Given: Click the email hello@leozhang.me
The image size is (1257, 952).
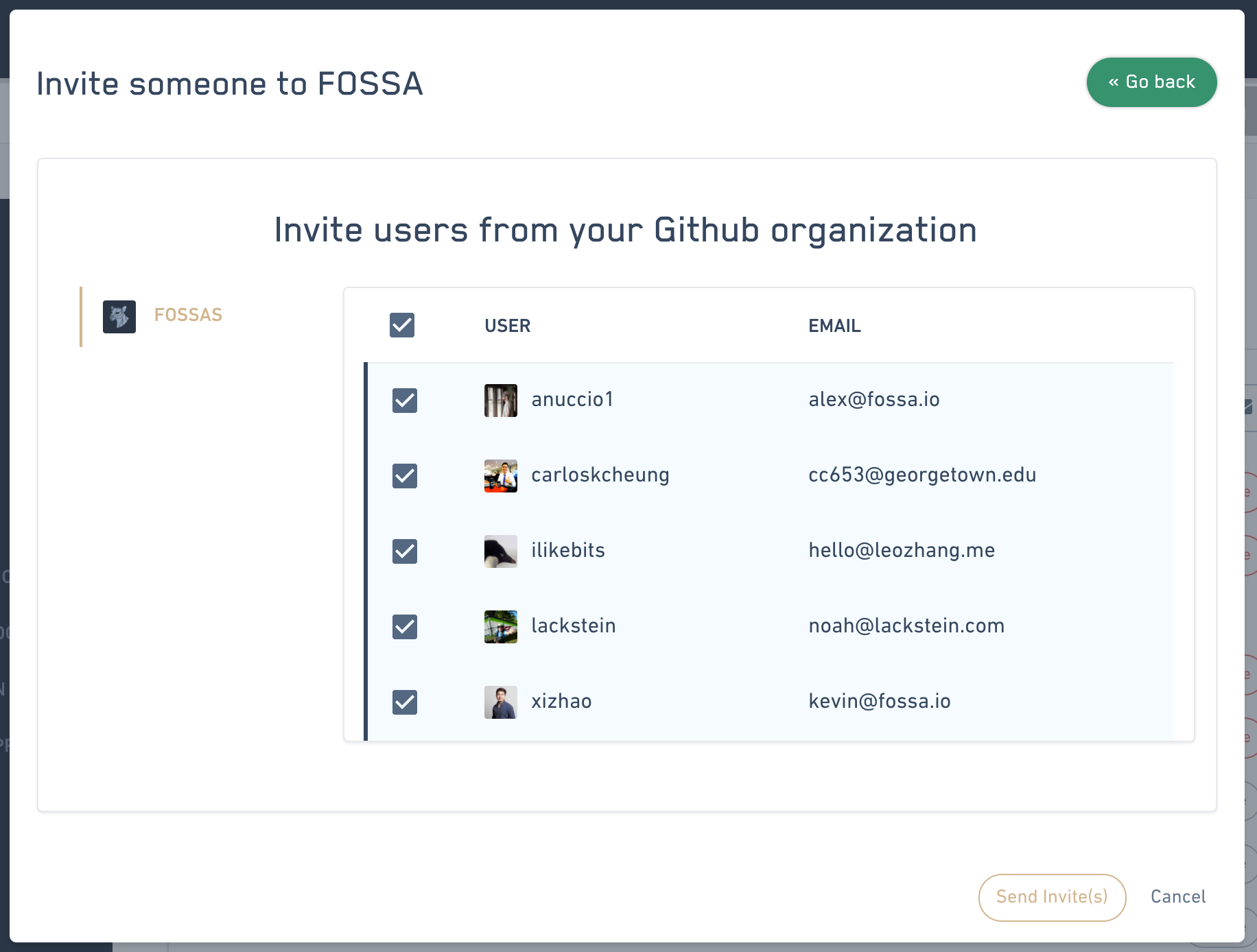Looking at the screenshot, I should point(902,551).
